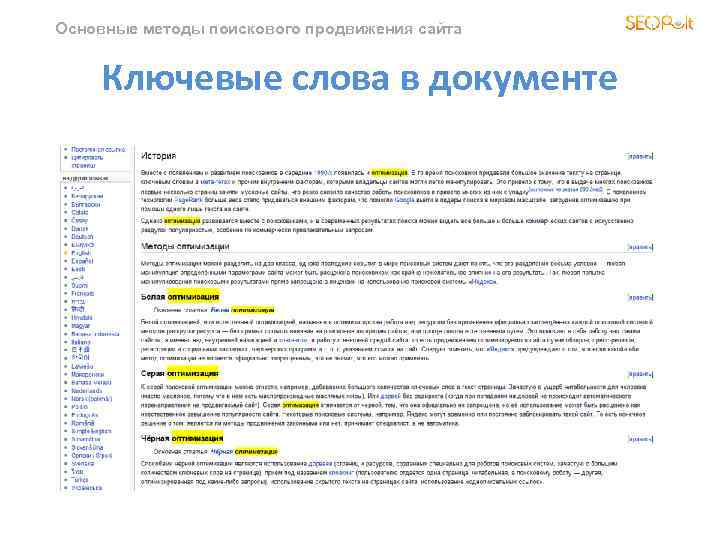Open the Română language link
Viewport: 720px width, 540px height.
pyautogui.click(x=83, y=423)
